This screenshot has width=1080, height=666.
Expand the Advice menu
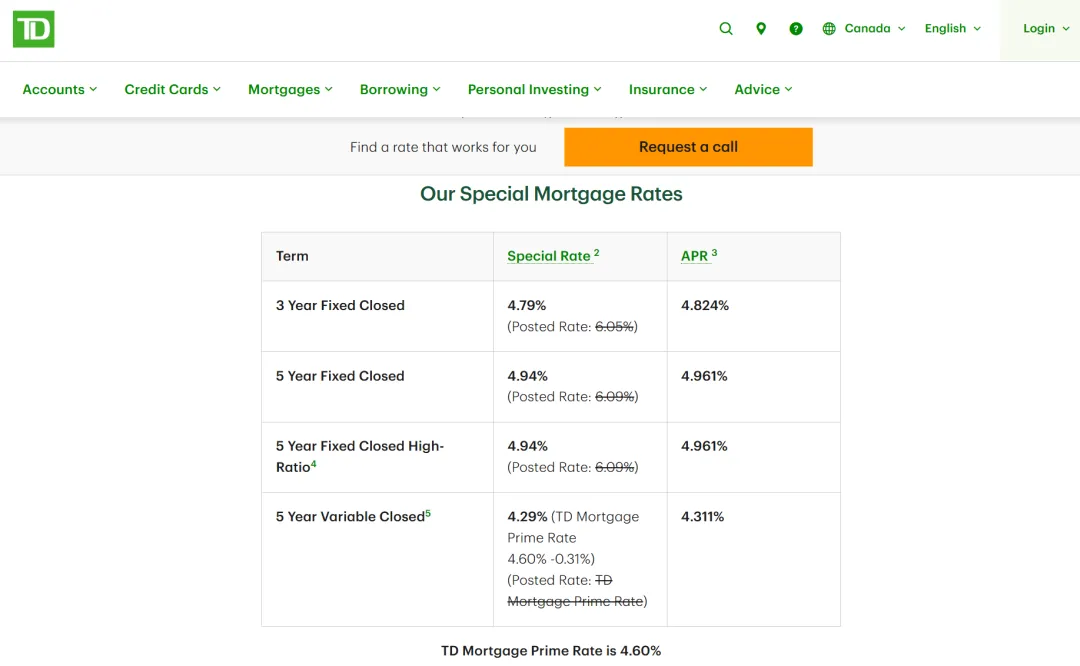[763, 89]
